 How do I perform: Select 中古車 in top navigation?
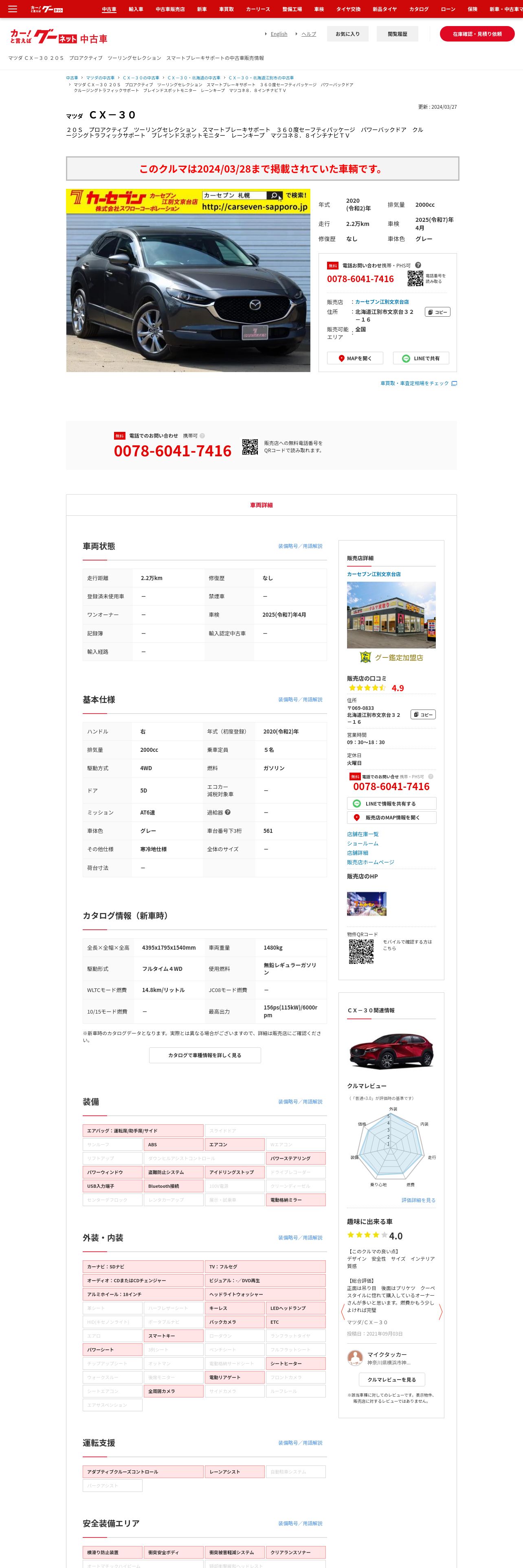(x=109, y=9)
